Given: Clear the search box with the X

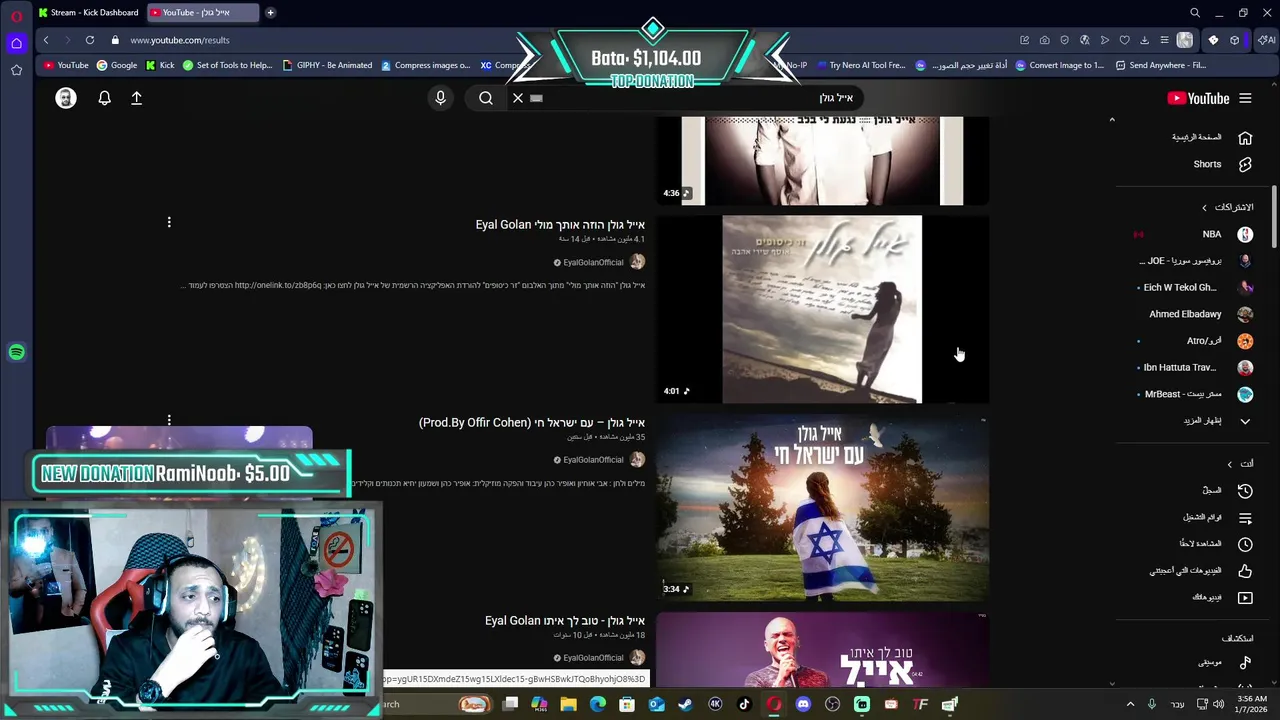Looking at the screenshot, I should coord(518,98).
